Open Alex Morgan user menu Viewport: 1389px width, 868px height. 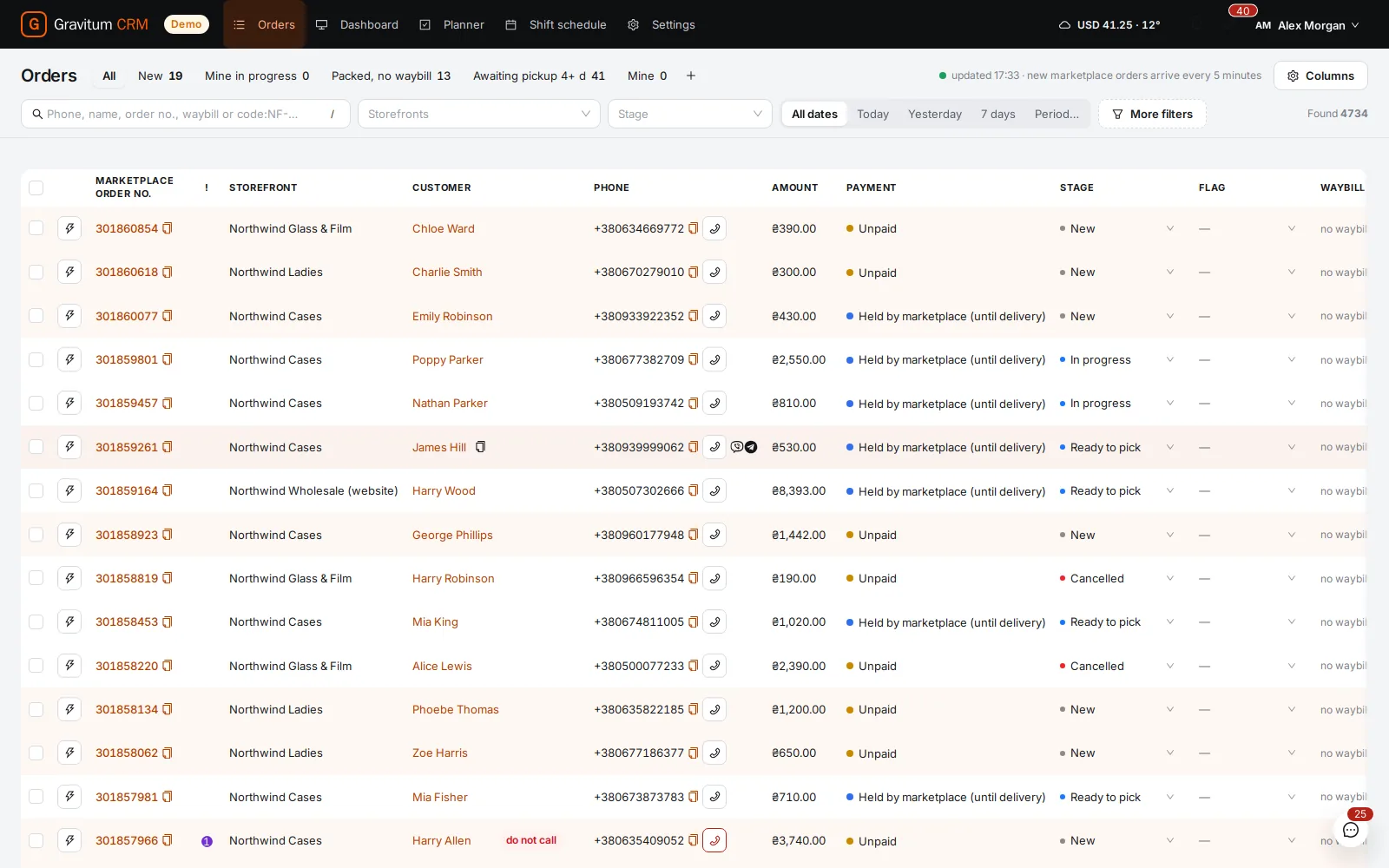(x=1308, y=25)
